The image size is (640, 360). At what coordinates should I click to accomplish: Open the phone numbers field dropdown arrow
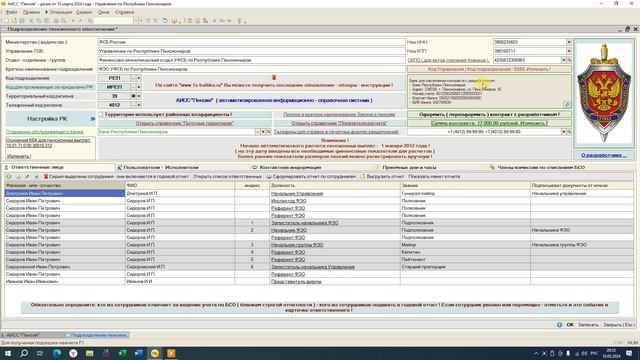[564, 132]
